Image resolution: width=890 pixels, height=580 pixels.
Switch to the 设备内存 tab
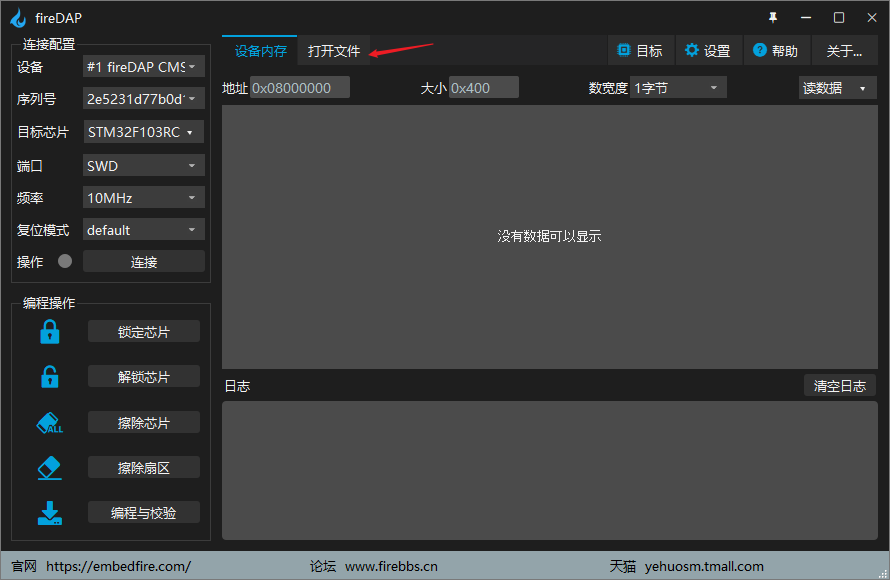(x=261, y=51)
